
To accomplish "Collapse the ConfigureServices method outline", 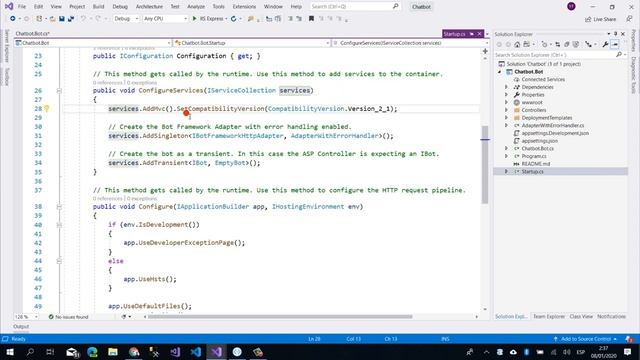I will point(59,91).
